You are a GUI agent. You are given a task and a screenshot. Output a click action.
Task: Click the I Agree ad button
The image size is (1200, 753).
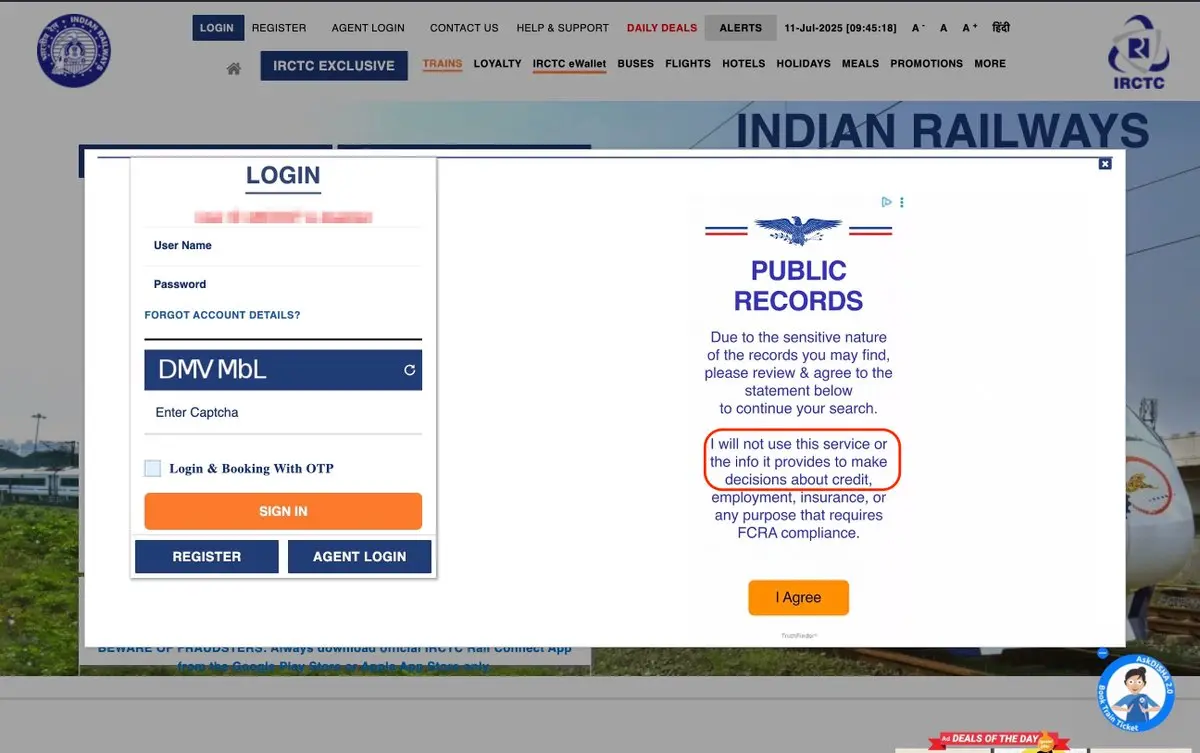pos(798,598)
